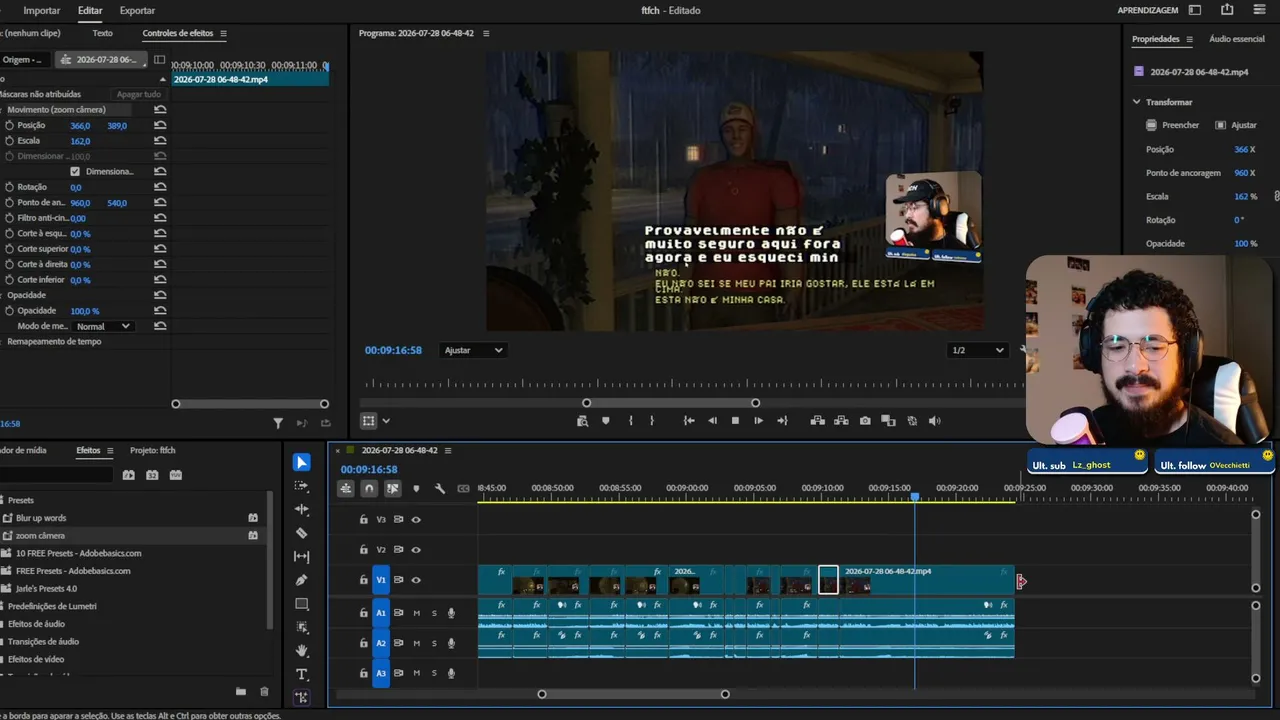
Task: Switch to the Exportar workspace tab
Action: [137, 10]
